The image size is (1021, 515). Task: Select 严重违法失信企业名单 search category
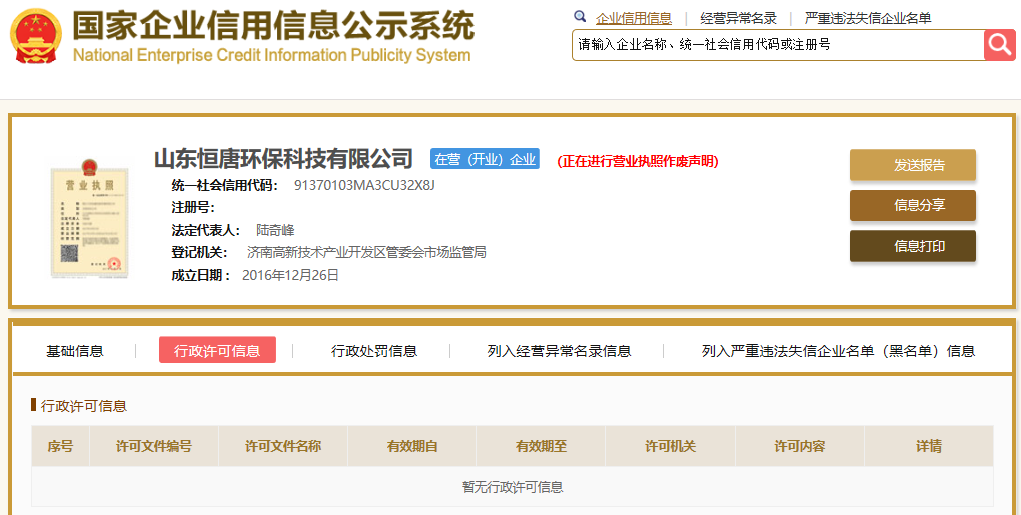(868, 18)
